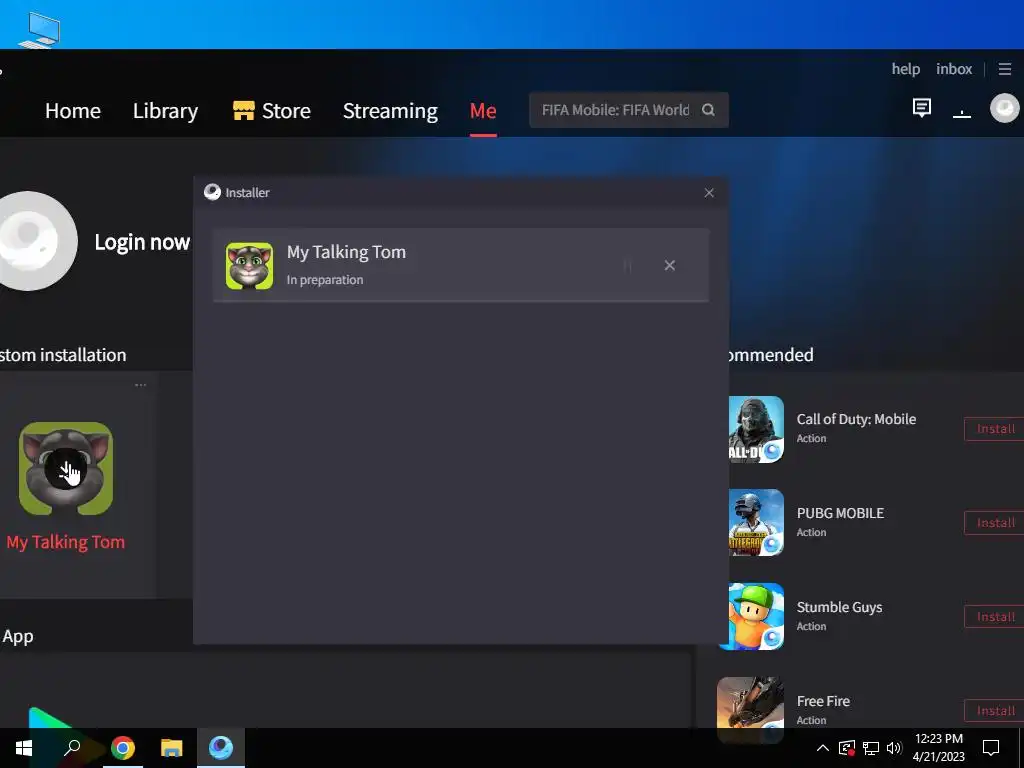Select the Me tab
Image resolution: width=1024 pixels, height=768 pixels.
(483, 111)
